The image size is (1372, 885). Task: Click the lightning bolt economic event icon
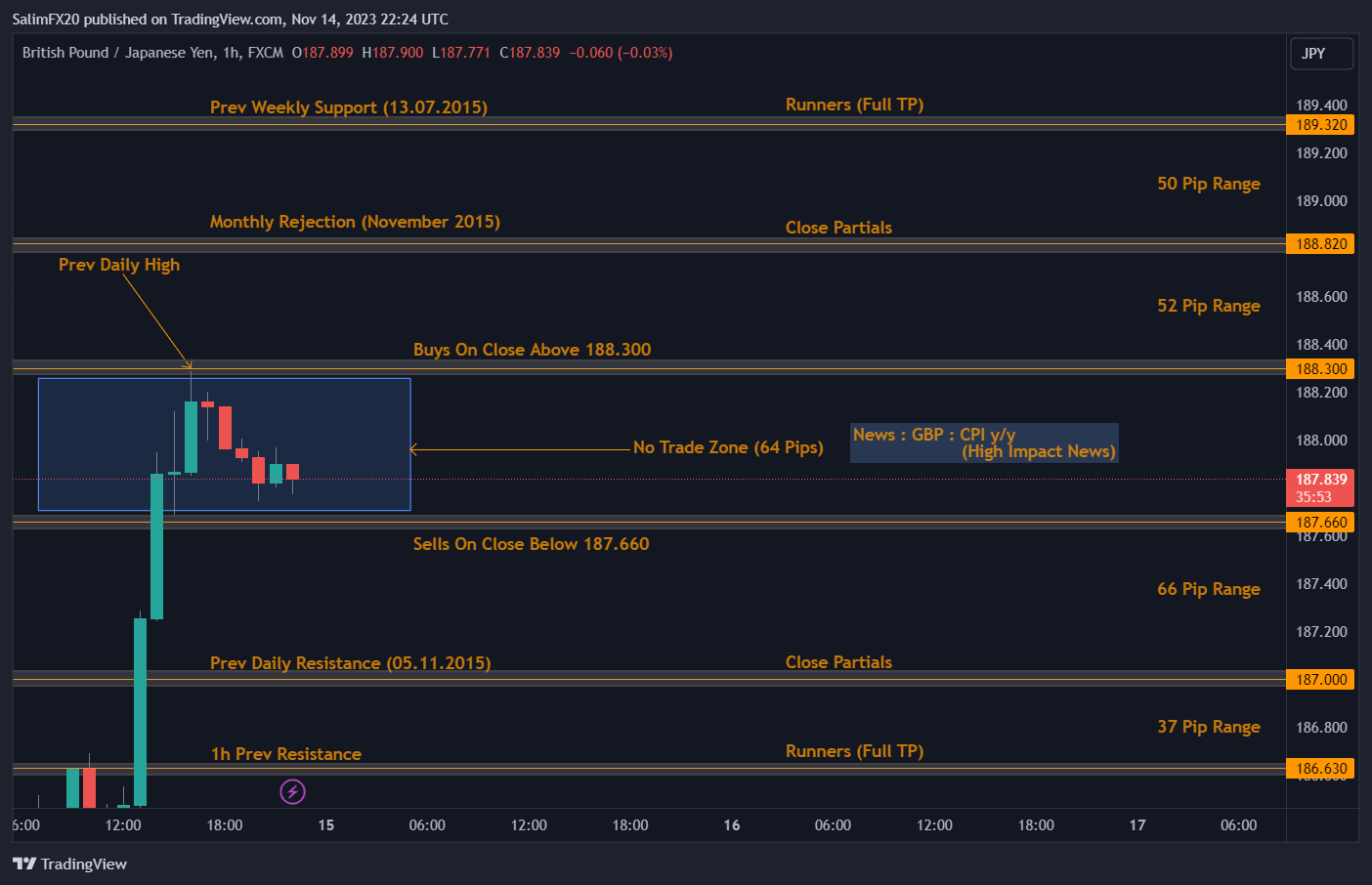(x=293, y=791)
